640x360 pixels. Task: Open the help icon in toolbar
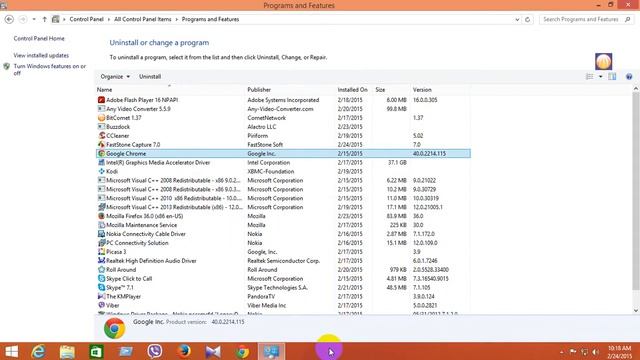(x=629, y=76)
